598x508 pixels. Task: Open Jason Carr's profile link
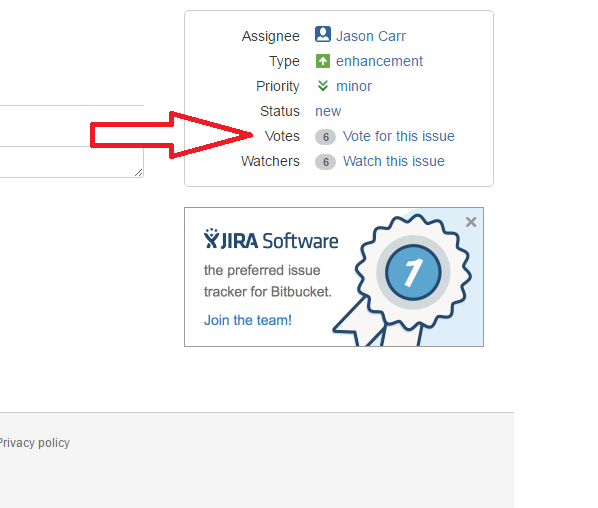371,36
